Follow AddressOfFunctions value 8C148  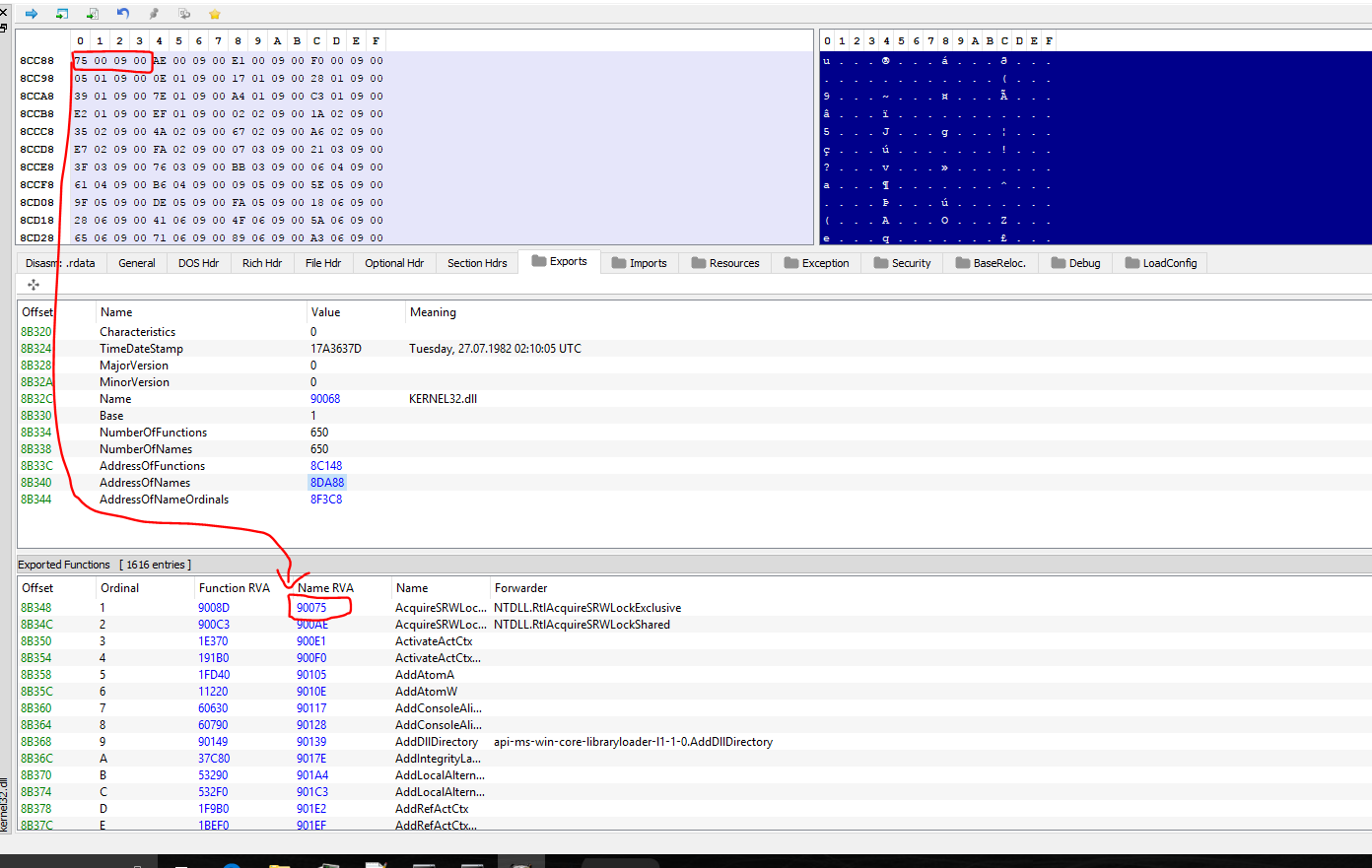tap(326, 466)
